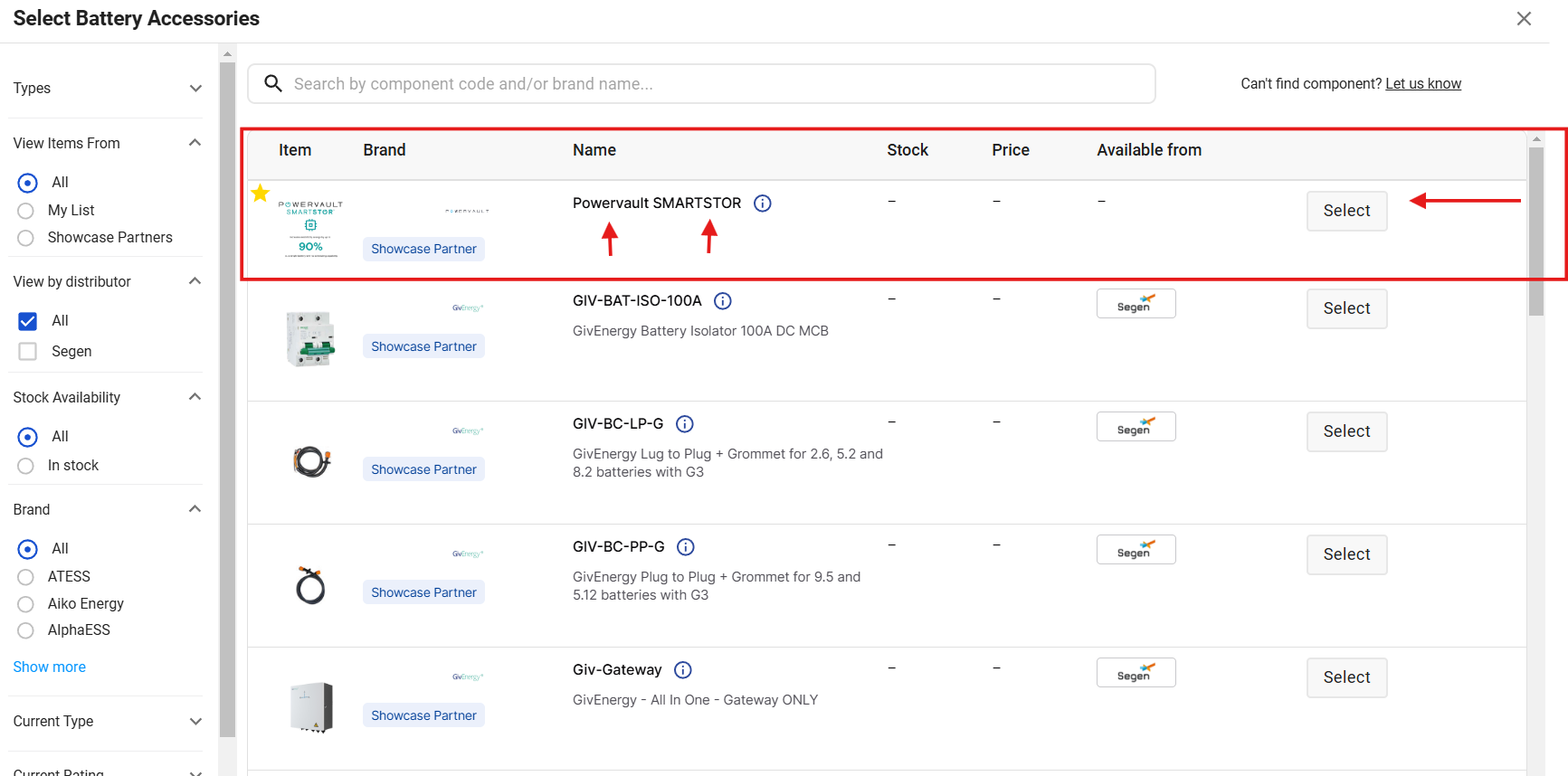Viewport: 1568px width, 776px height.
Task: Click the search magnifier icon
Action: tap(272, 83)
